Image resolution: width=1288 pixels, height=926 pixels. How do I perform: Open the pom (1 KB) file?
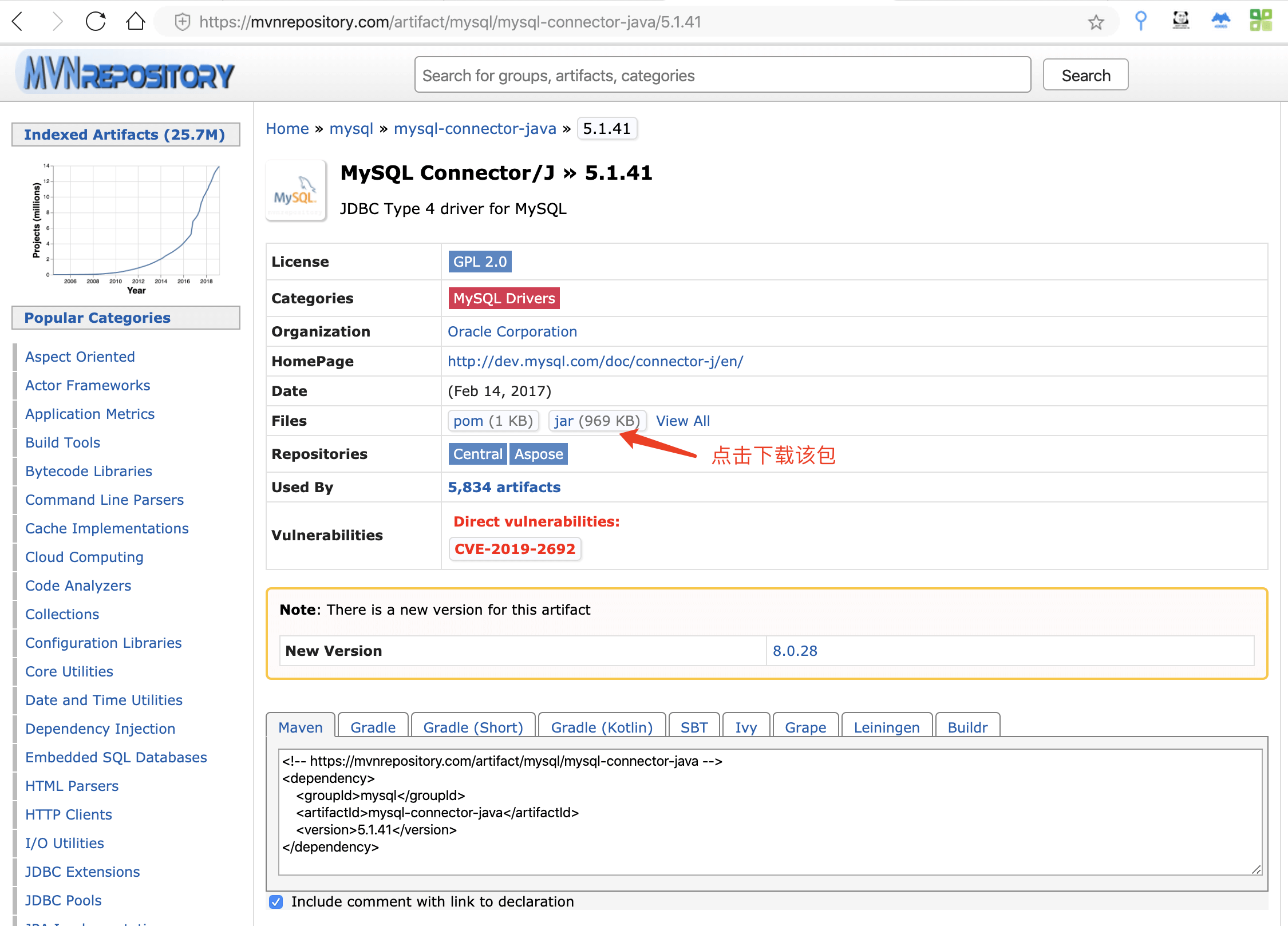click(x=493, y=421)
